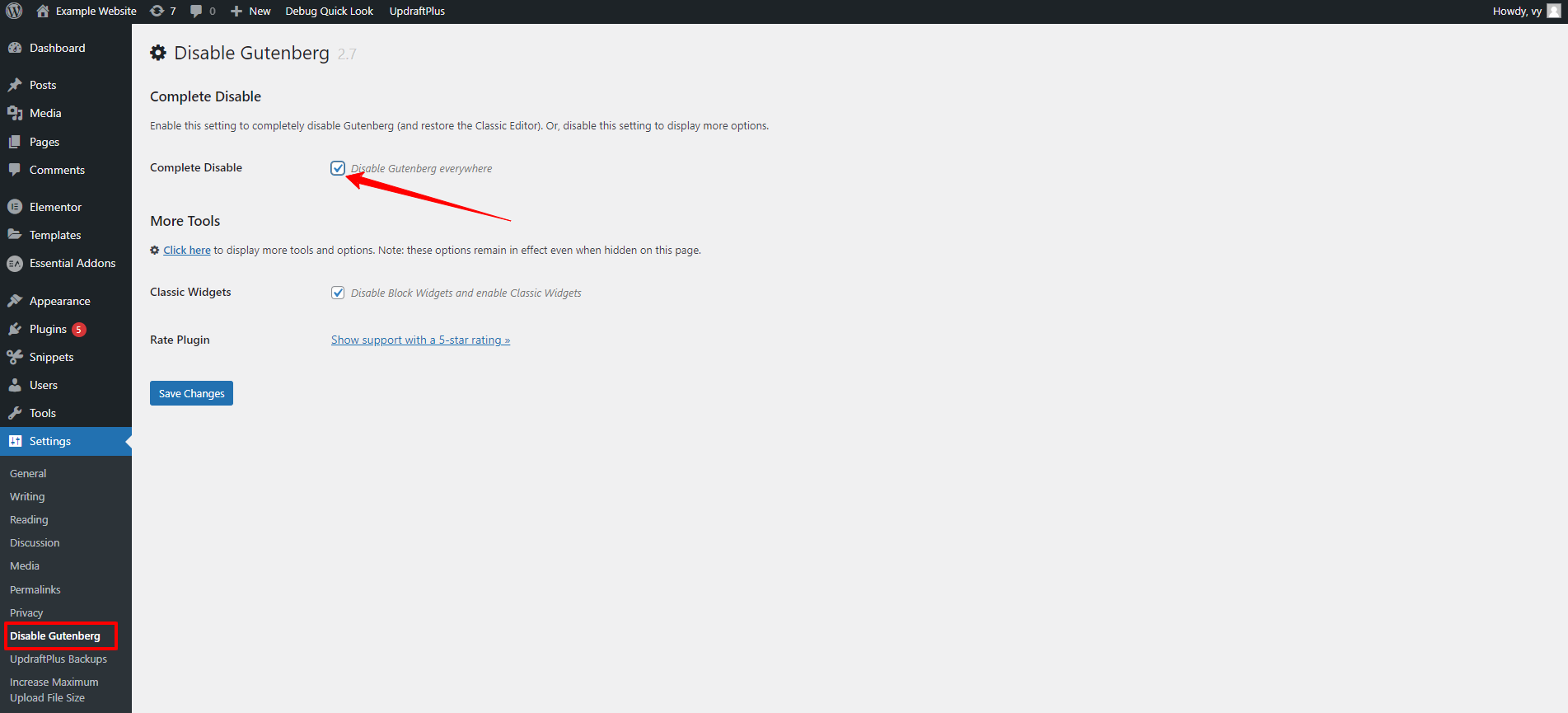Open the updates icon showing 7
The height and width of the screenshot is (713, 1568).
tap(157, 11)
